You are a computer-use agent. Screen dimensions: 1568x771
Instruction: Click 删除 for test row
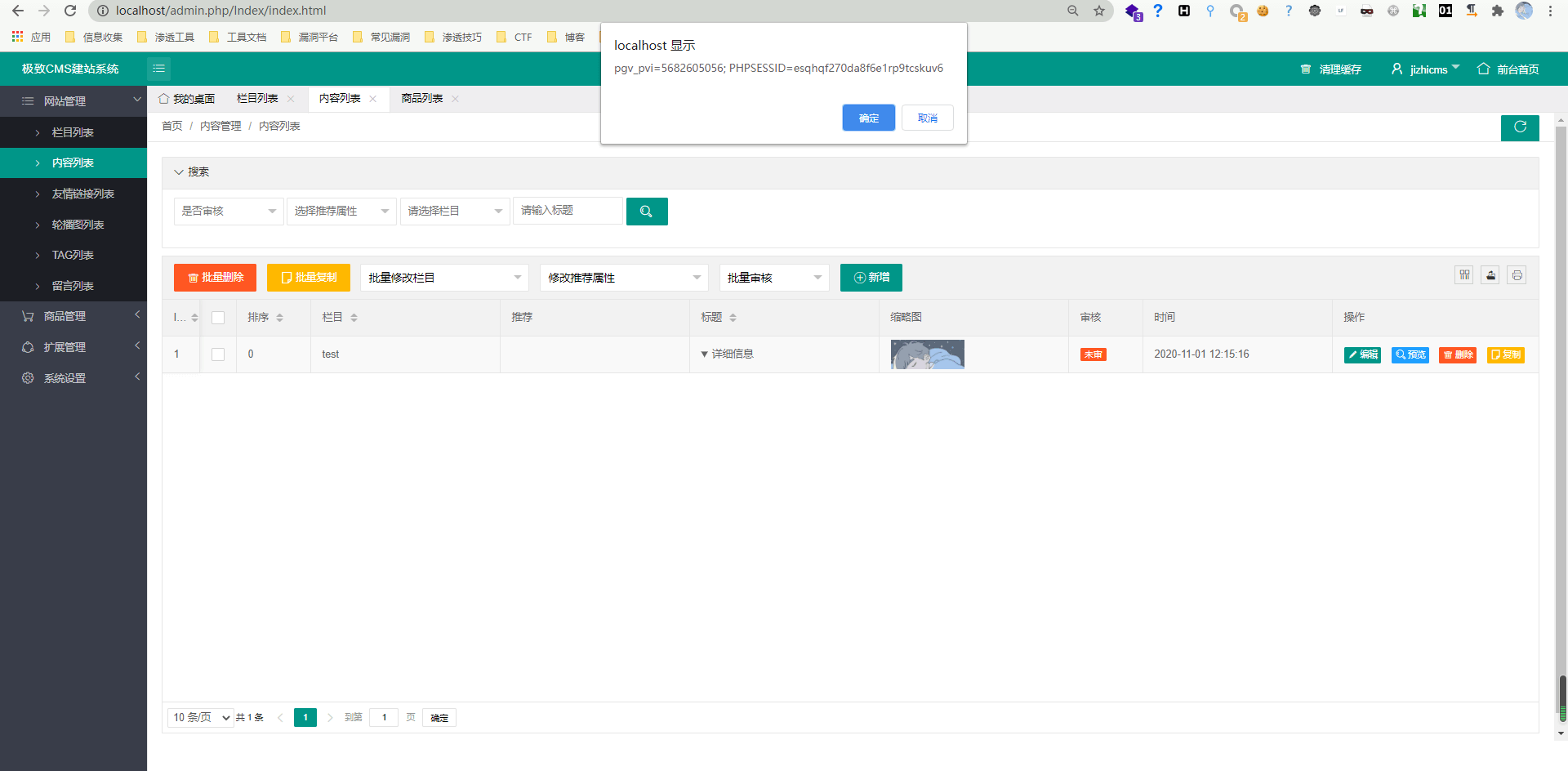point(1458,354)
